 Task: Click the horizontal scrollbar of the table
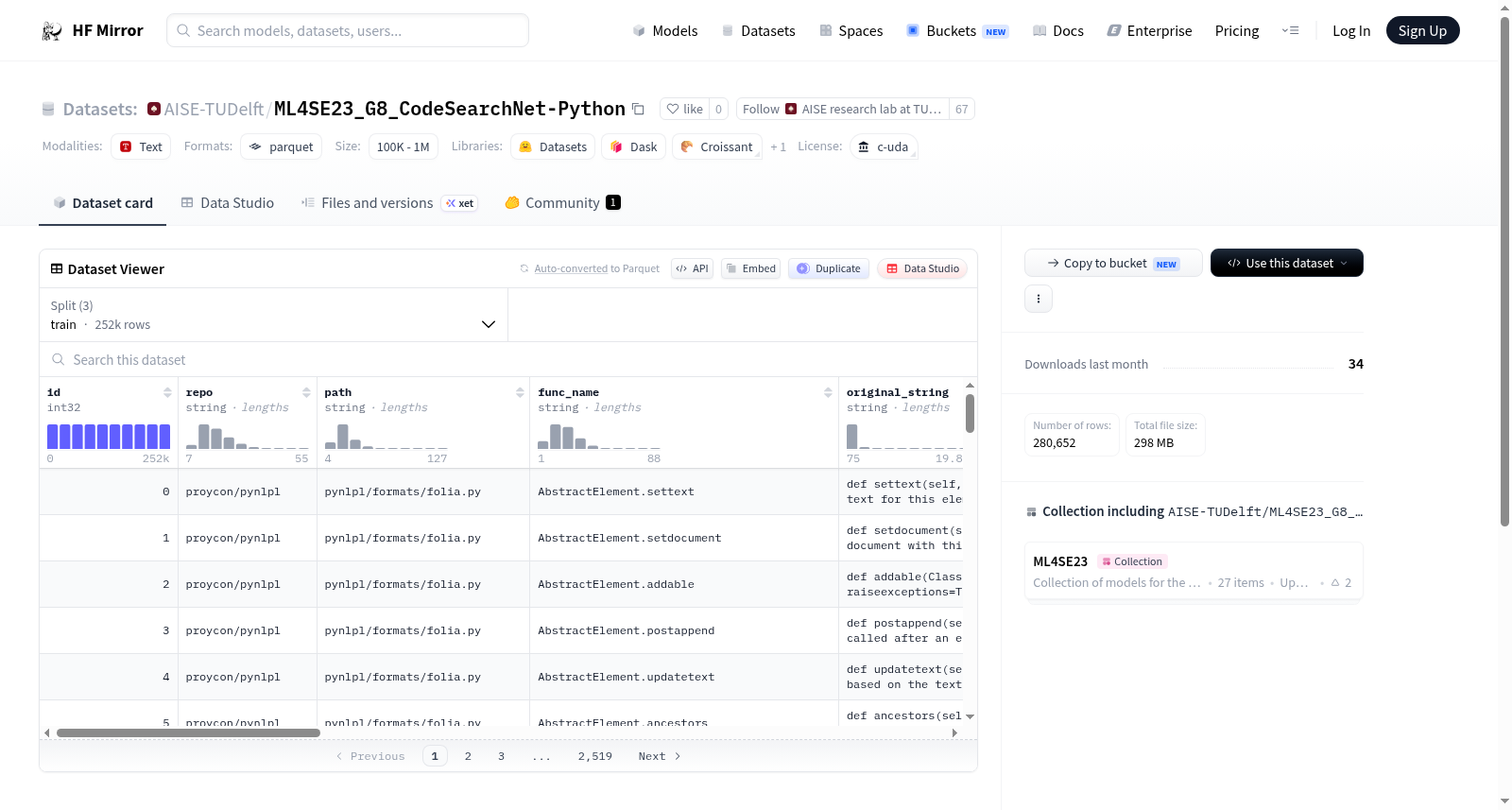click(x=188, y=732)
